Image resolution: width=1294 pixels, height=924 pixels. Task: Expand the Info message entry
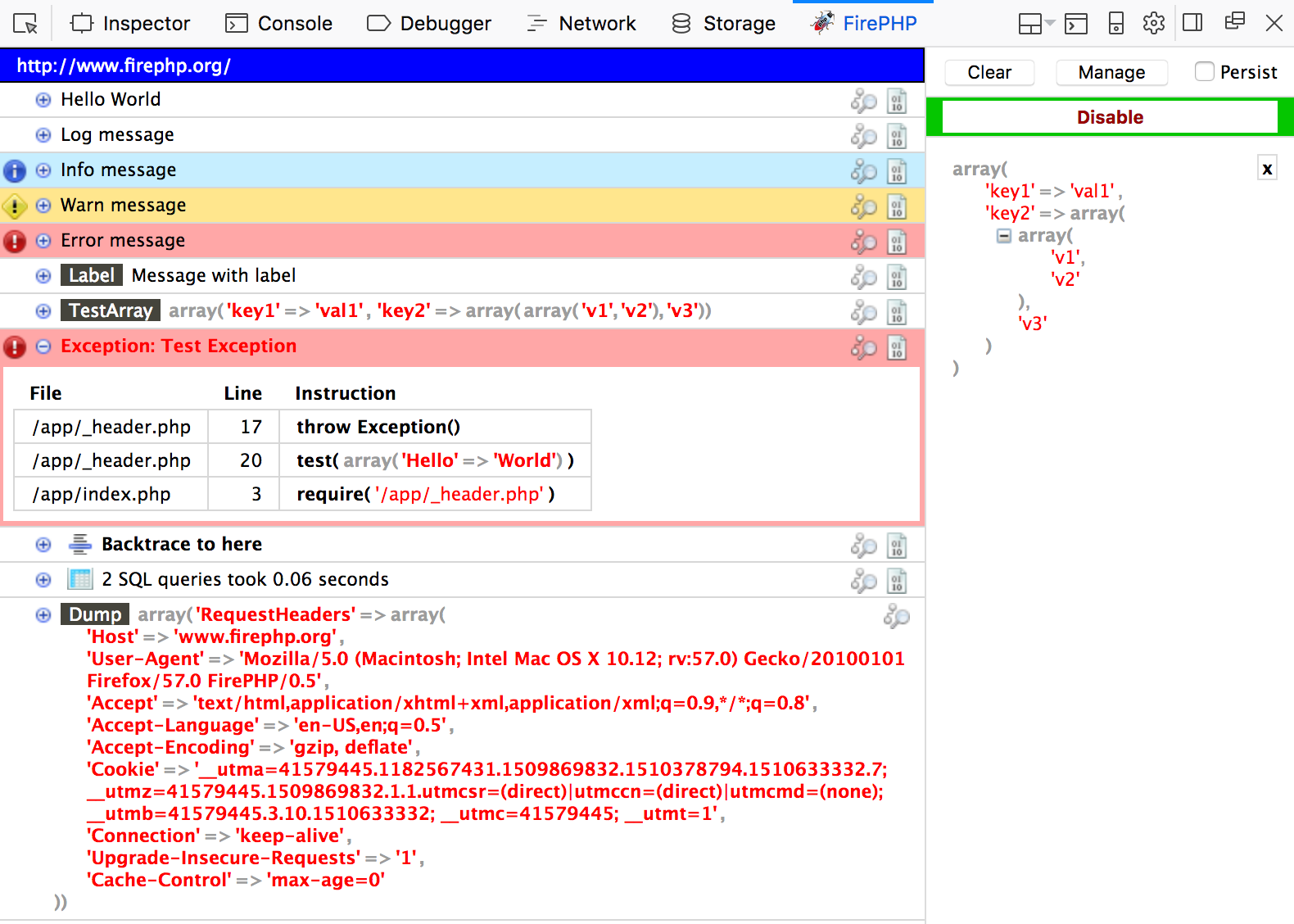(43, 170)
